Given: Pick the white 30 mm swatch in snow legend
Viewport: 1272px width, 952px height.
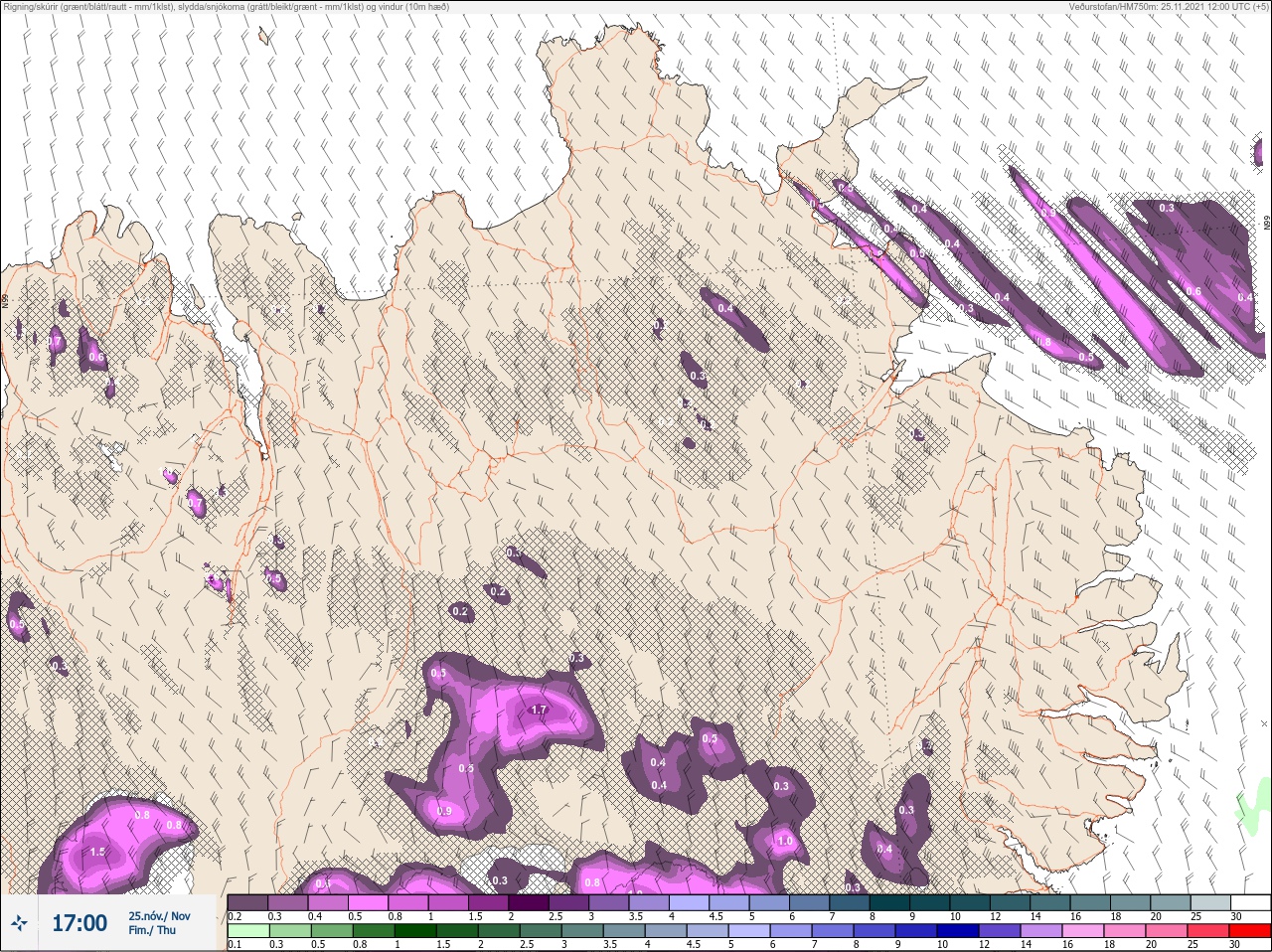Looking at the screenshot, I should click(1250, 902).
